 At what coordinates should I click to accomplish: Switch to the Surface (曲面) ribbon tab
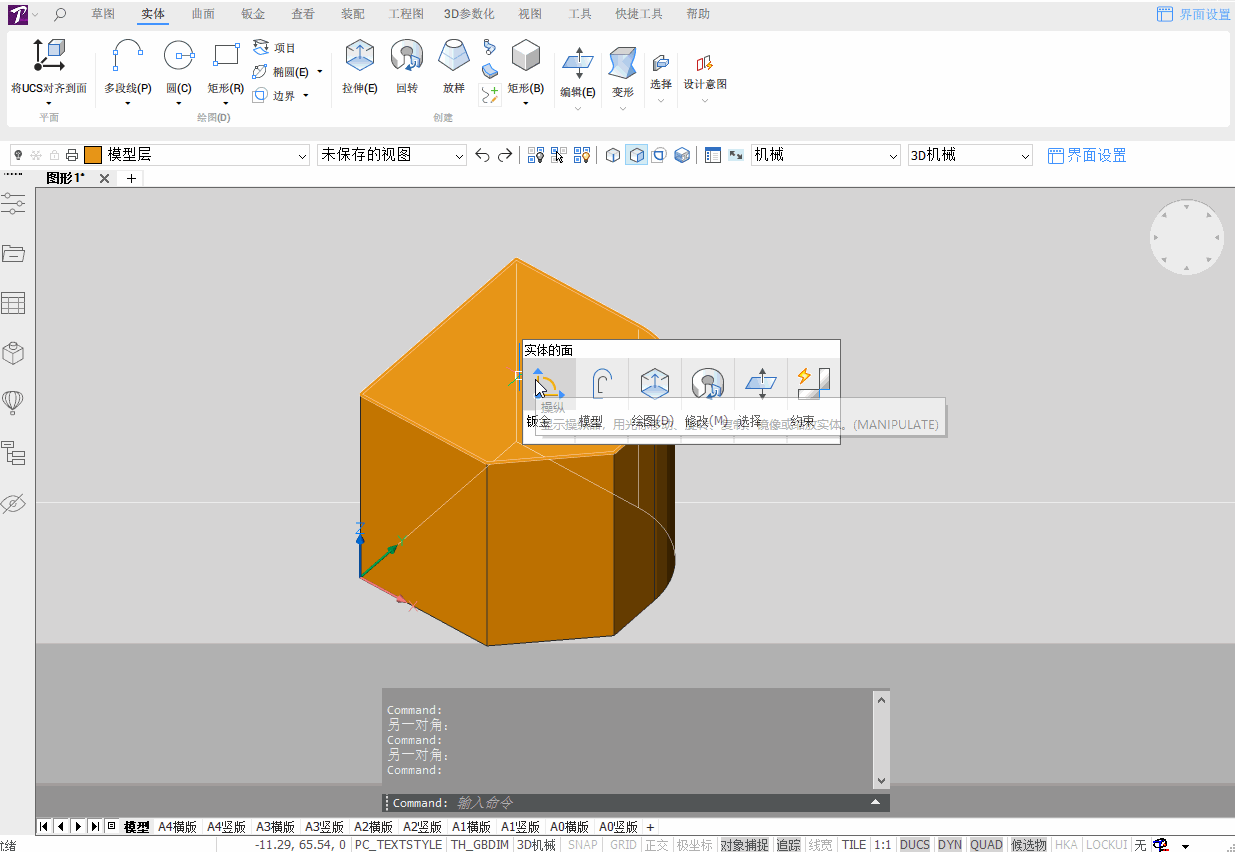[203, 14]
